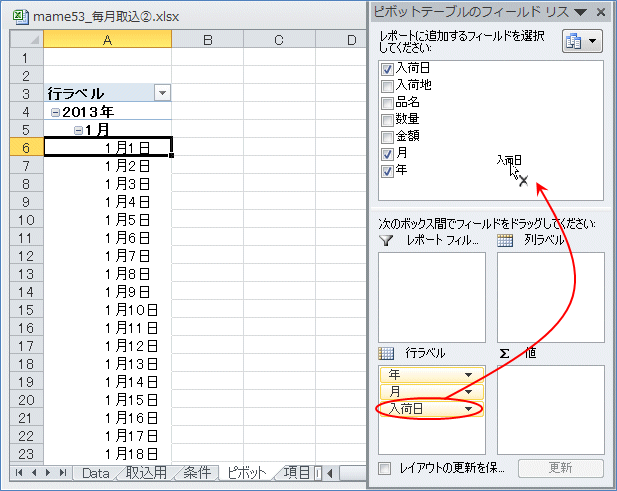This screenshot has height=491, width=617.
Task: Select column C header
Action: 279,39
